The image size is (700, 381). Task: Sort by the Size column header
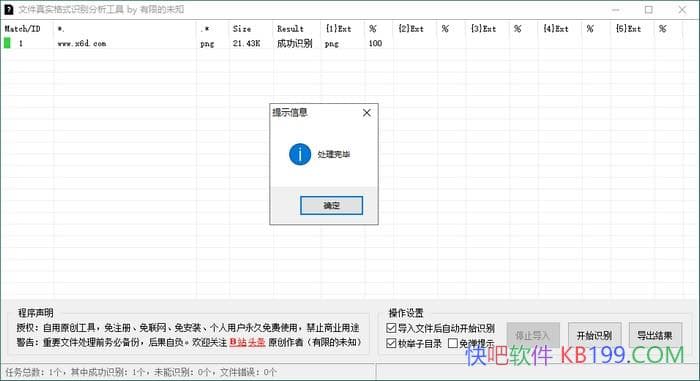tap(242, 29)
